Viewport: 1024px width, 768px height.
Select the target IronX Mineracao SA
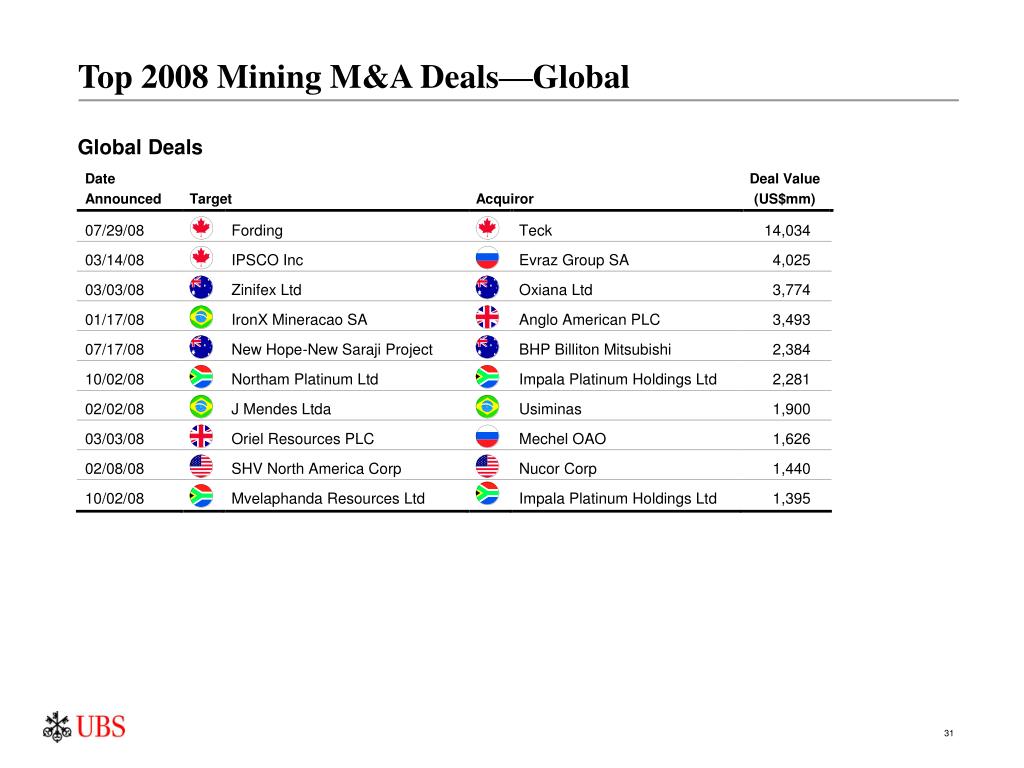tap(299, 320)
